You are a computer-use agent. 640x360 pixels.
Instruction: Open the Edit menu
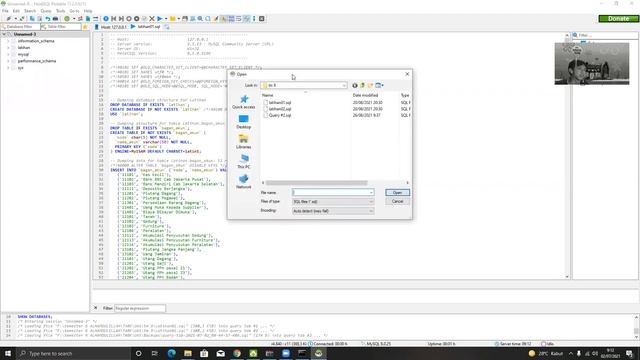(16, 11)
